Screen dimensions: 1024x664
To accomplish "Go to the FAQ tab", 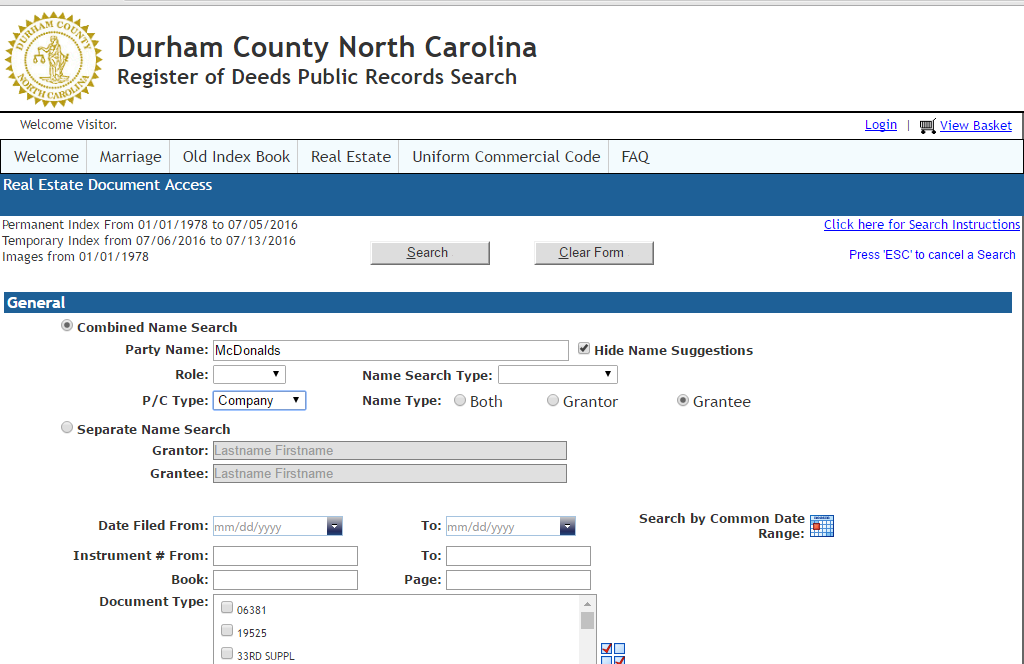I will tap(635, 156).
